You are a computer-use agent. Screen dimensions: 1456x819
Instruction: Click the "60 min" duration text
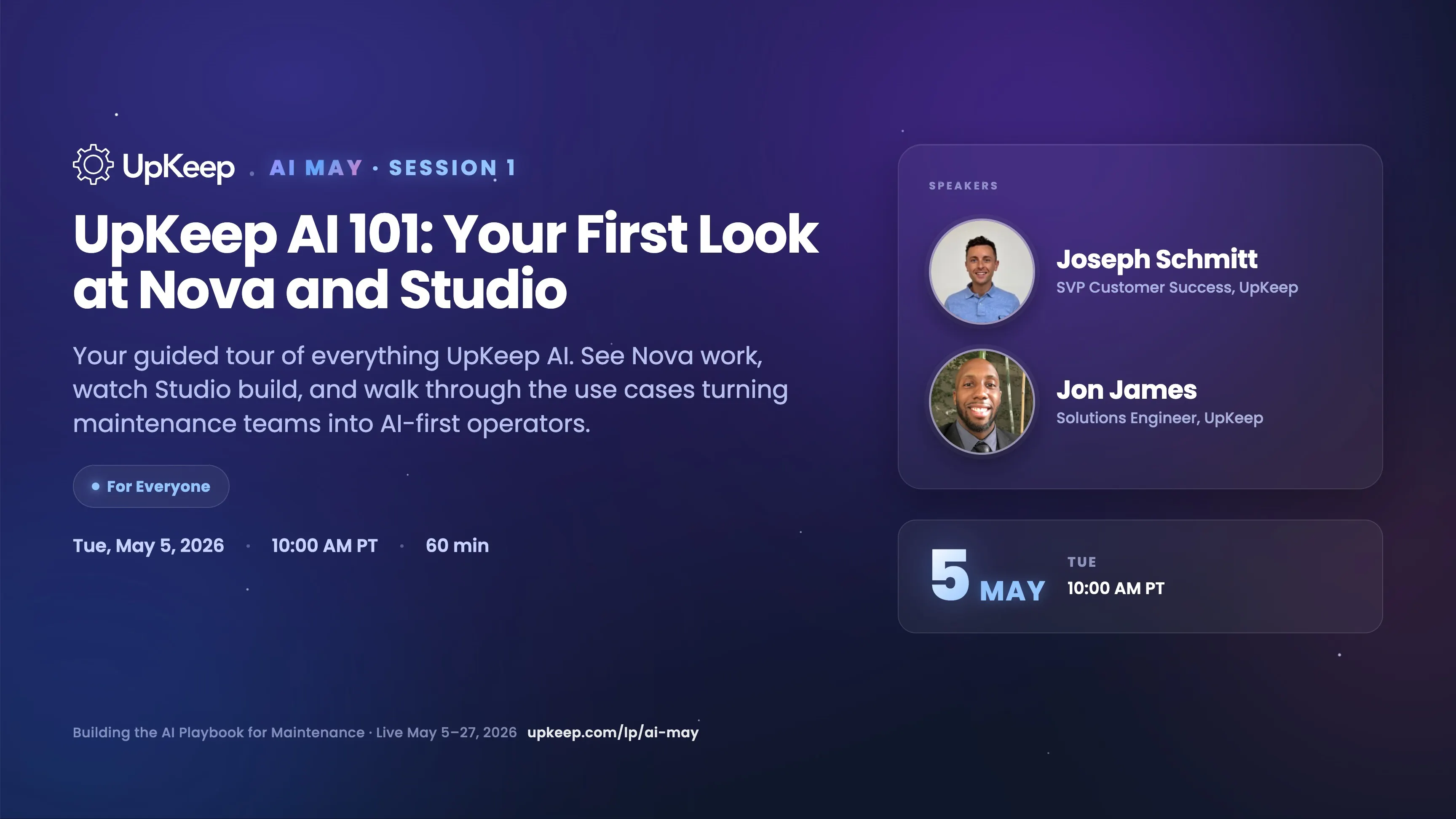[x=457, y=546]
